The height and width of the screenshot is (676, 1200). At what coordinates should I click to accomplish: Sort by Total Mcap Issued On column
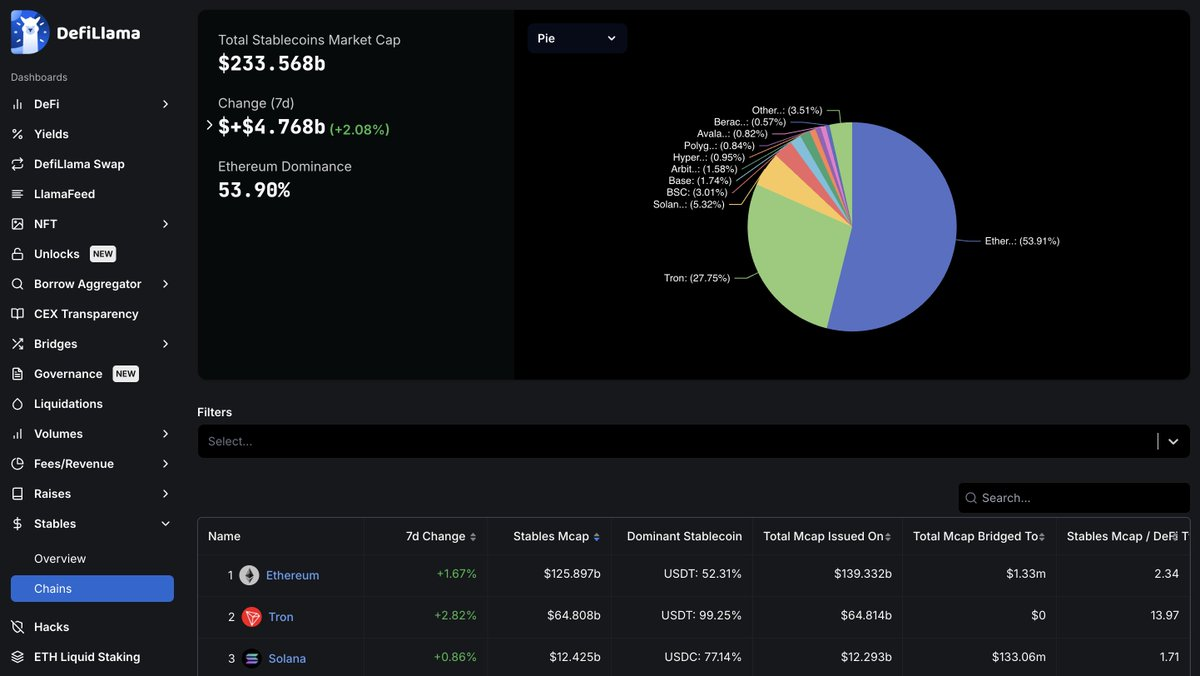point(827,536)
